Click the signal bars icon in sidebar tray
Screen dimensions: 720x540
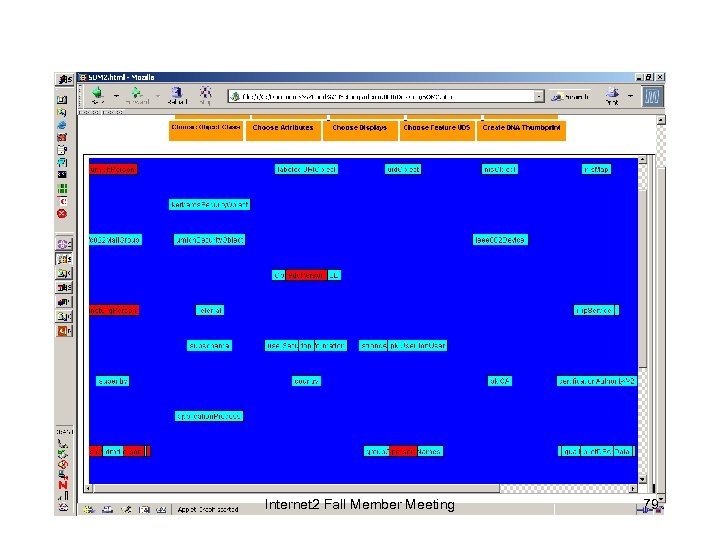64,495
